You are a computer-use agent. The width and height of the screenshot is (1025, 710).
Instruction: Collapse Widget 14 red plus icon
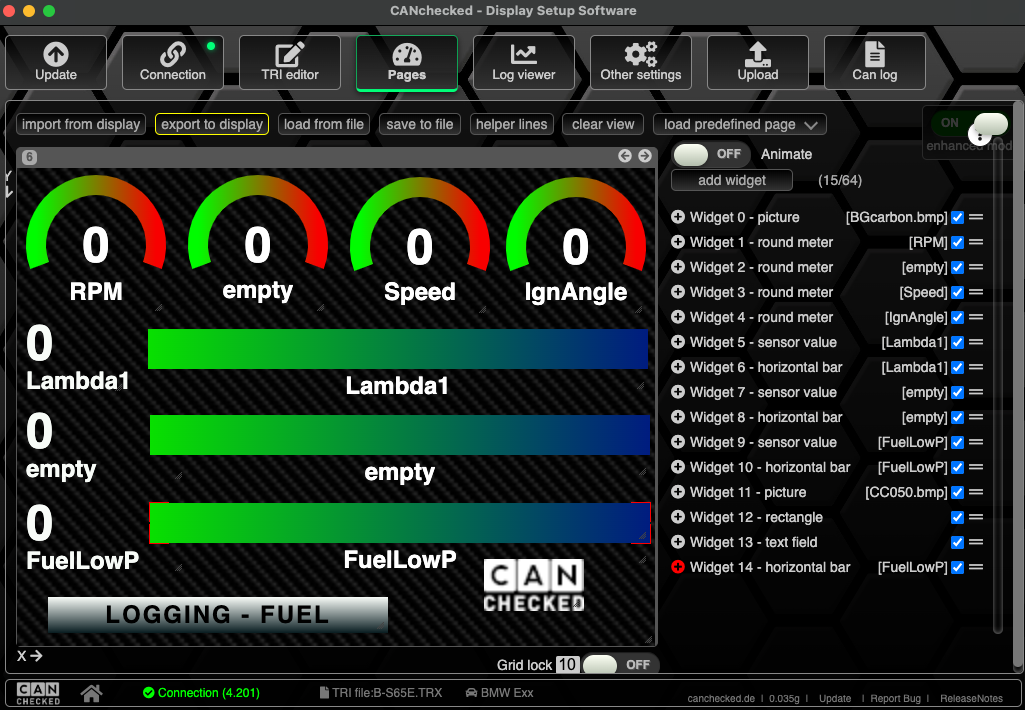(678, 567)
